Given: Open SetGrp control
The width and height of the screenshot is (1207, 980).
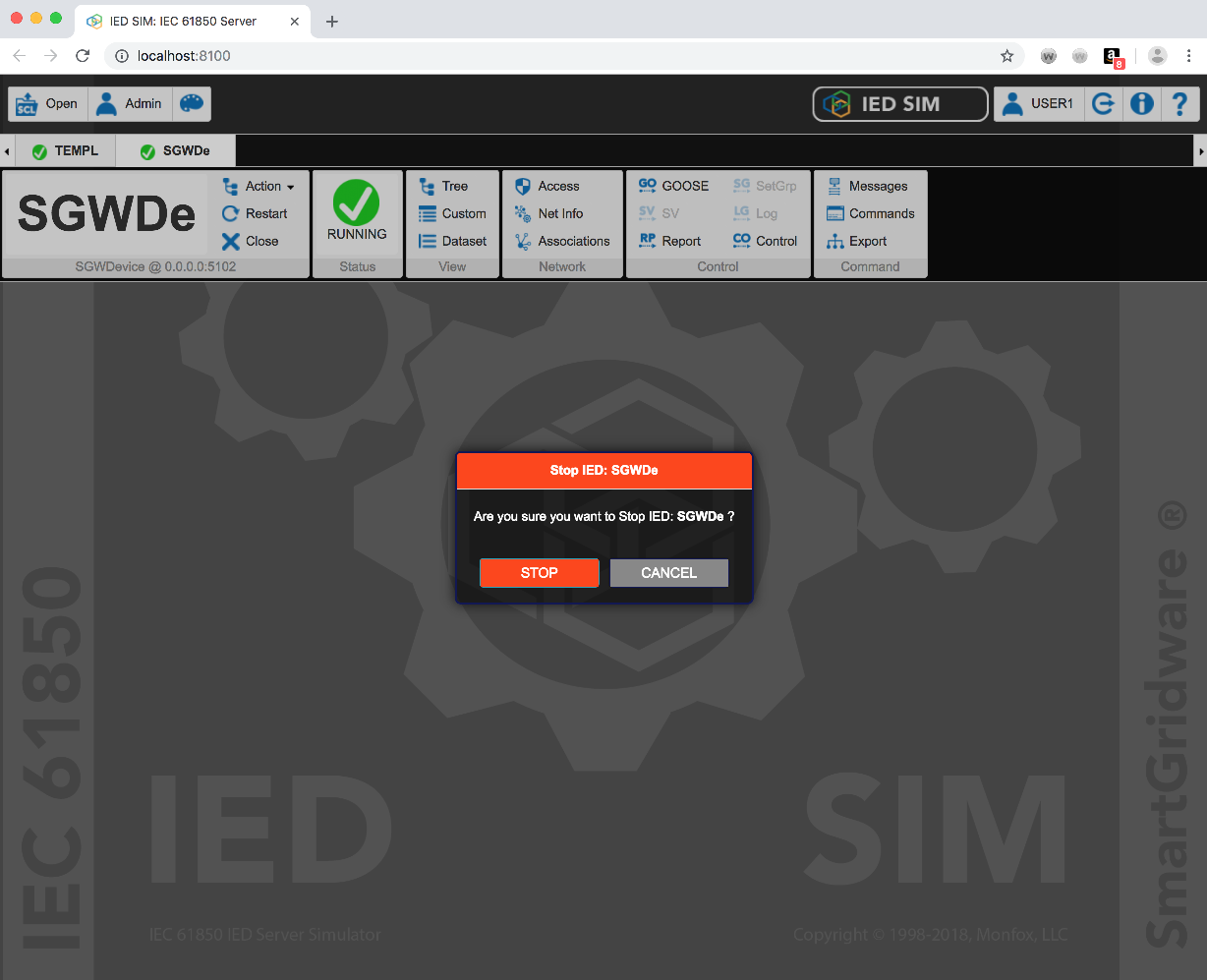Looking at the screenshot, I should (x=765, y=186).
